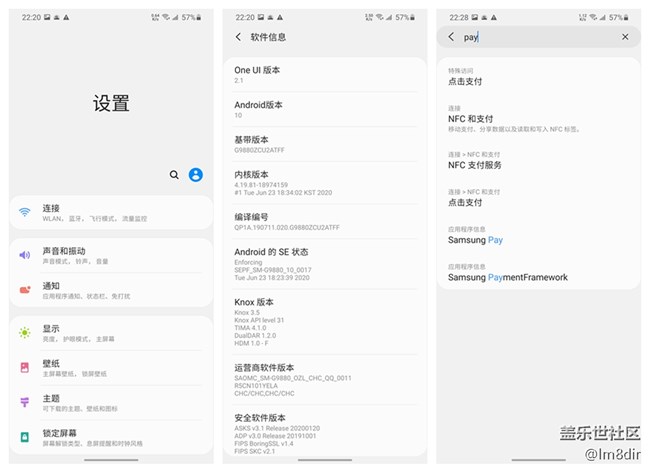This screenshot has height=473, width=650.
Task: Open the Samsung account profile icon
Action: coord(196,175)
